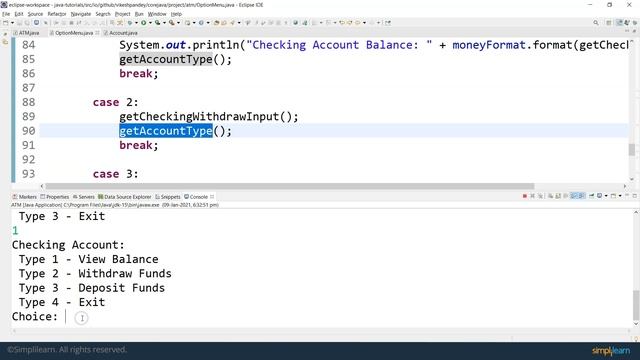The width and height of the screenshot is (640, 360).
Task: Click the console vertical scrollbar thumb
Action: tap(636, 305)
